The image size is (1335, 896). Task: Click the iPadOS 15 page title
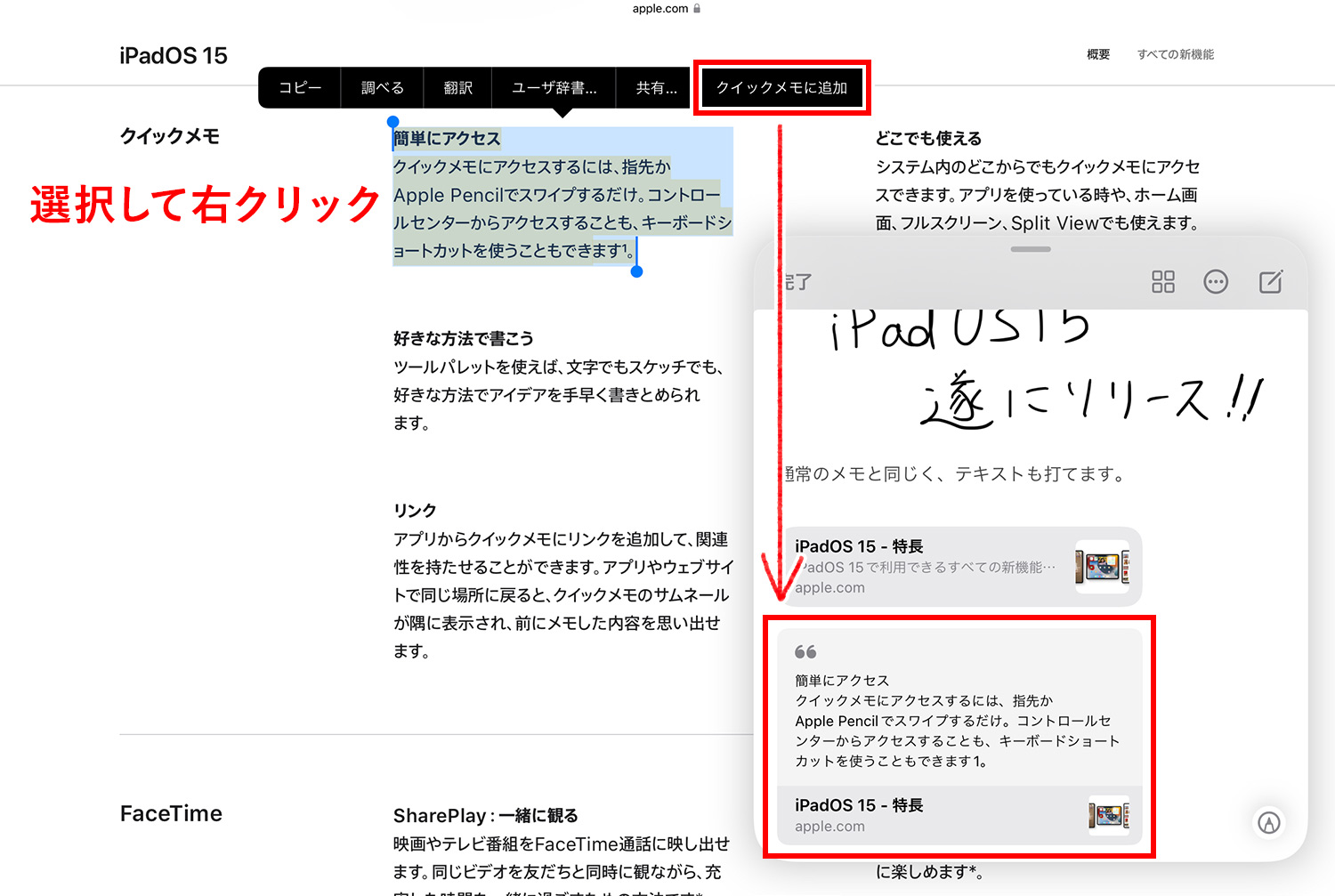[x=174, y=55]
